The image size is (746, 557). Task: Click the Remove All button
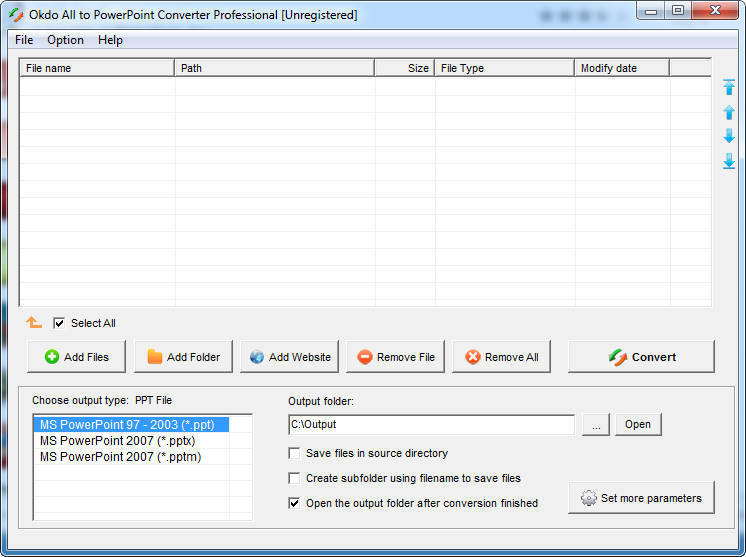click(x=501, y=356)
